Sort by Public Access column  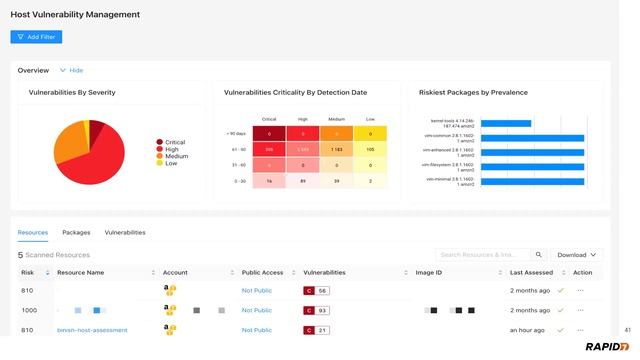[293, 273]
